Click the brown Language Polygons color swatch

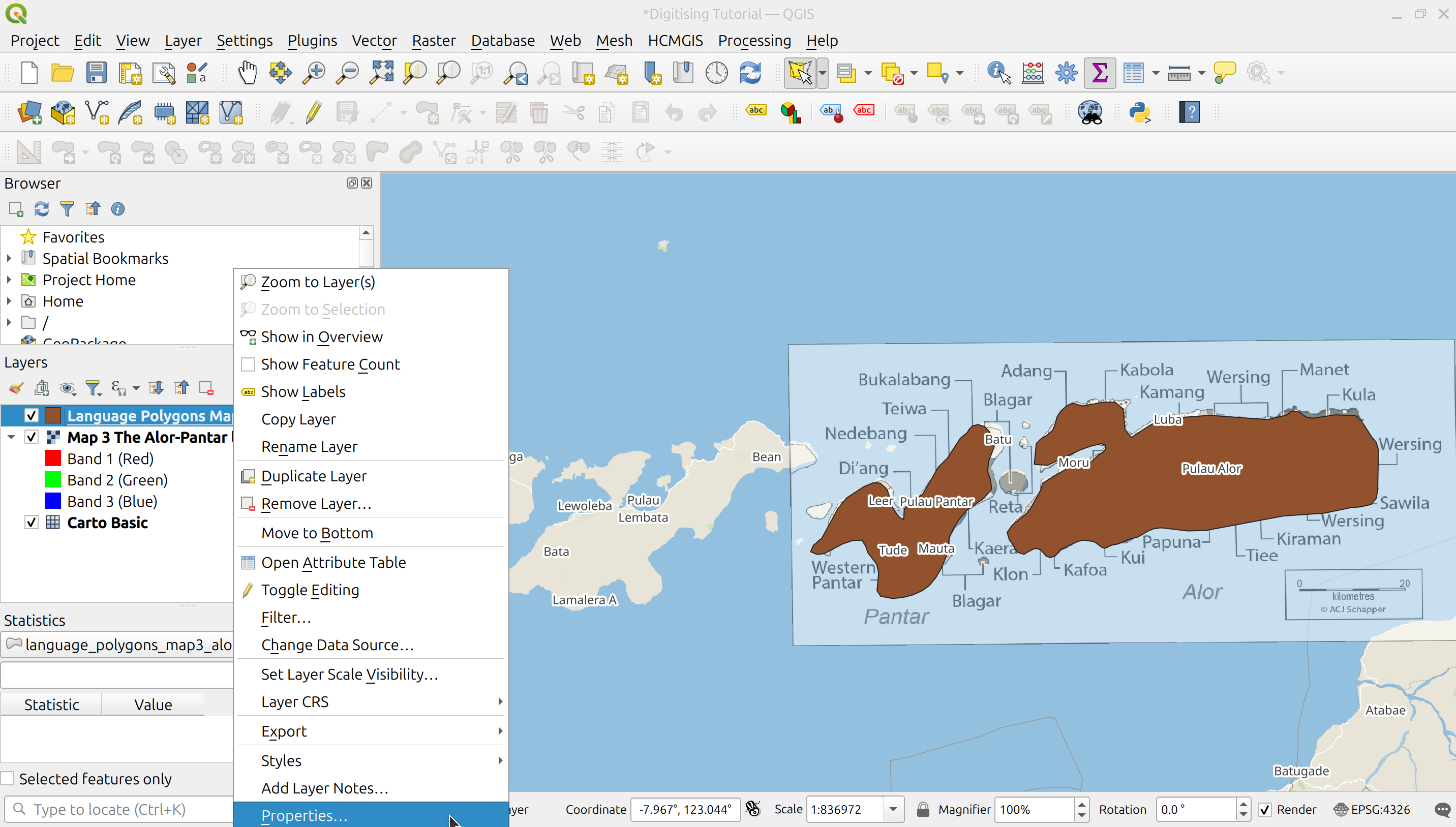(x=53, y=416)
